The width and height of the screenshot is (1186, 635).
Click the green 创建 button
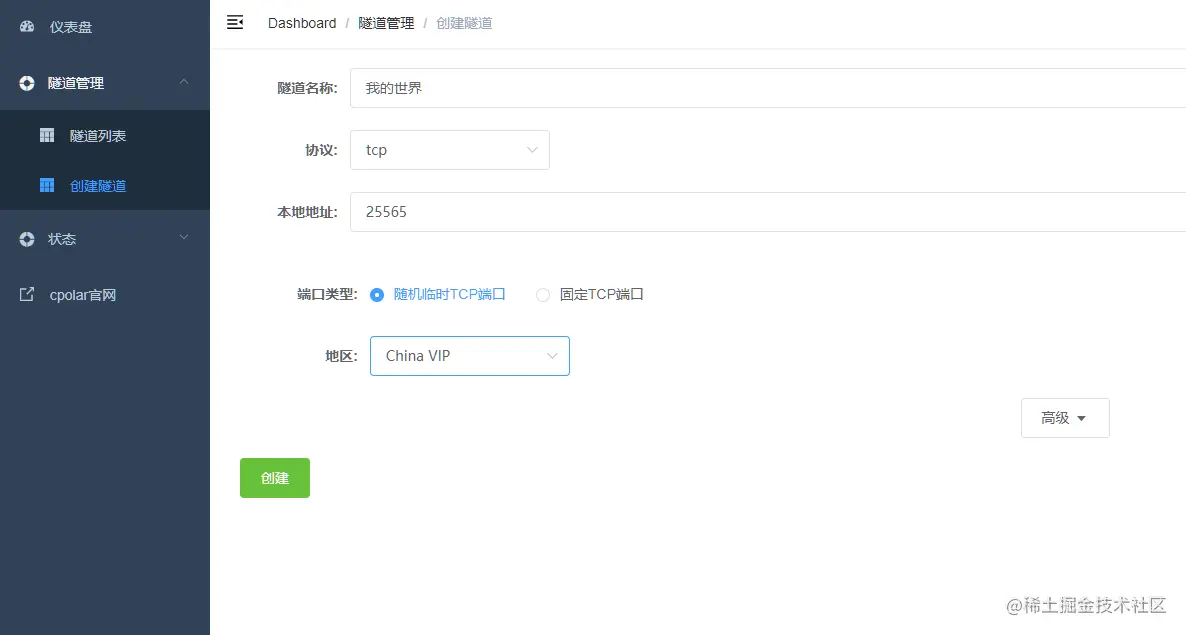pos(275,478)
